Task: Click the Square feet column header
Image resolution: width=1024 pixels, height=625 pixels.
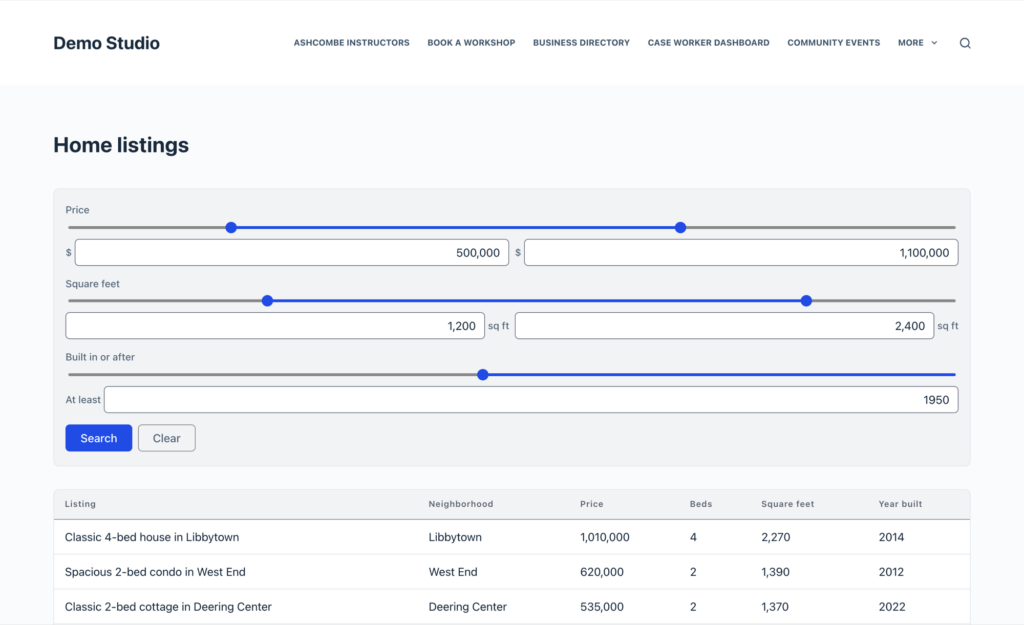Action: pos(788,504)
